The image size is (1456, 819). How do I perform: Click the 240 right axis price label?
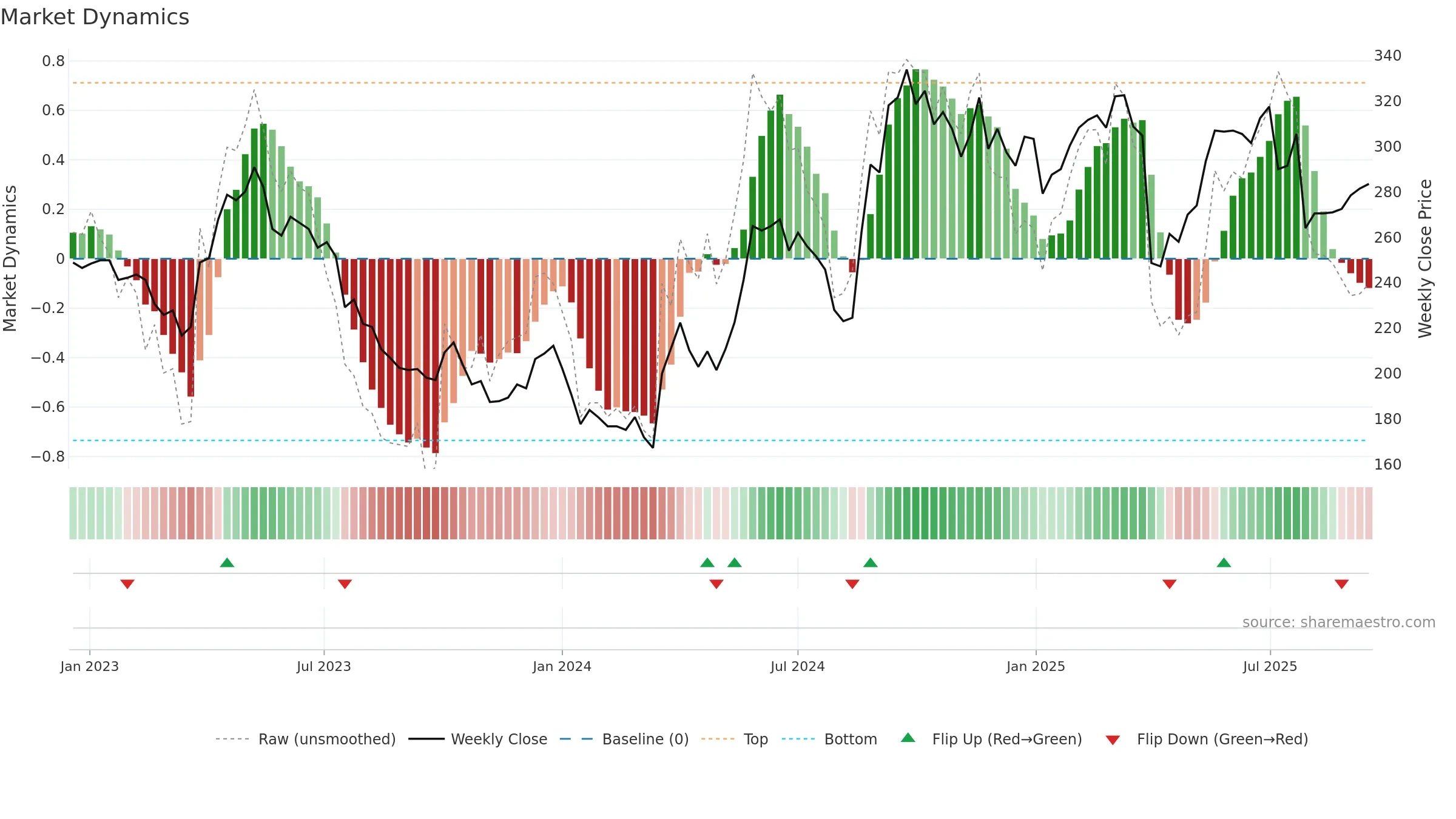pyautogui.click(x=1388, y=282)
